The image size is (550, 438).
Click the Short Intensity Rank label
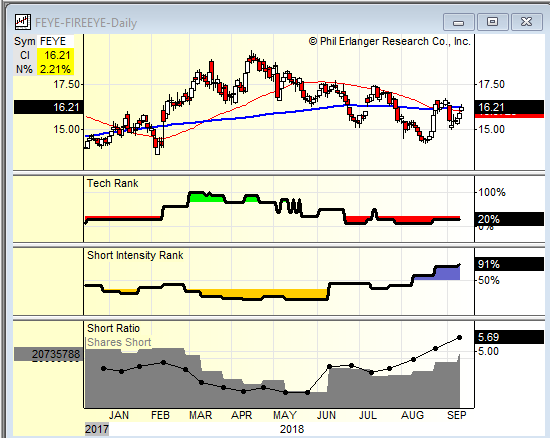click(135, 255)
